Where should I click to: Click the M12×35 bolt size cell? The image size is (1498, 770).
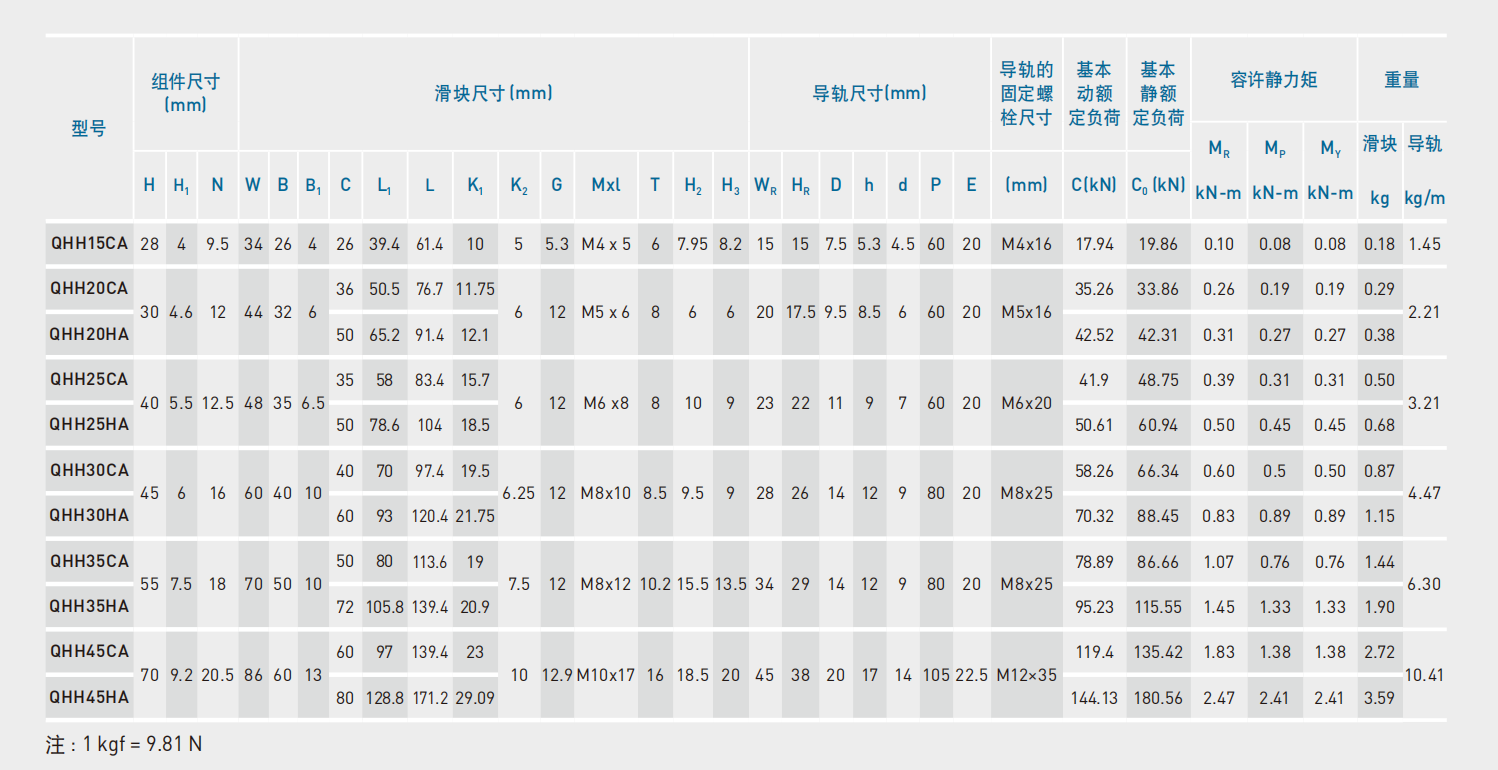1027,675
